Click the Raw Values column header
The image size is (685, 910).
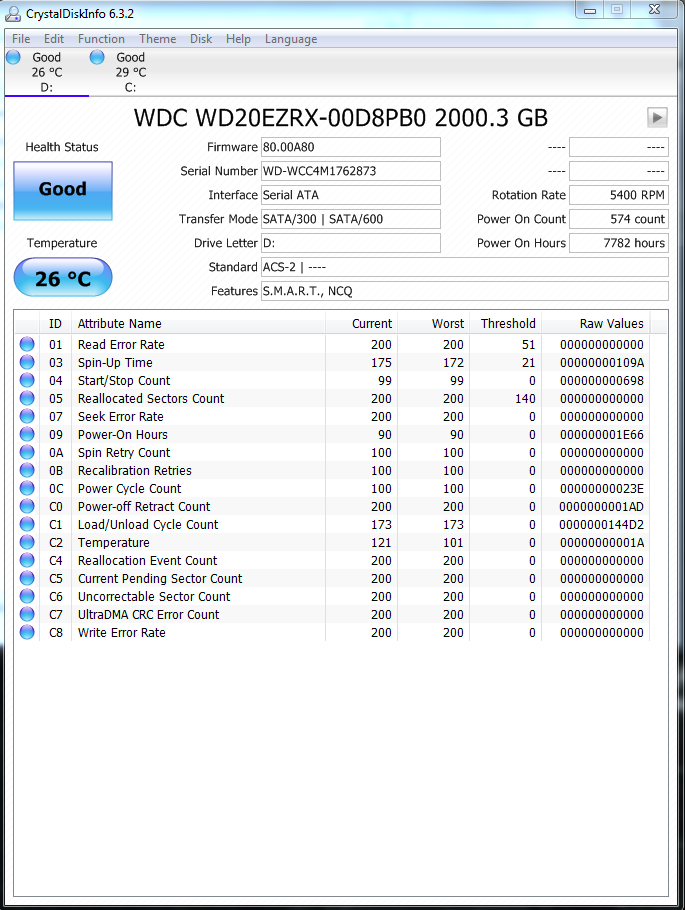tap(596, 323)
